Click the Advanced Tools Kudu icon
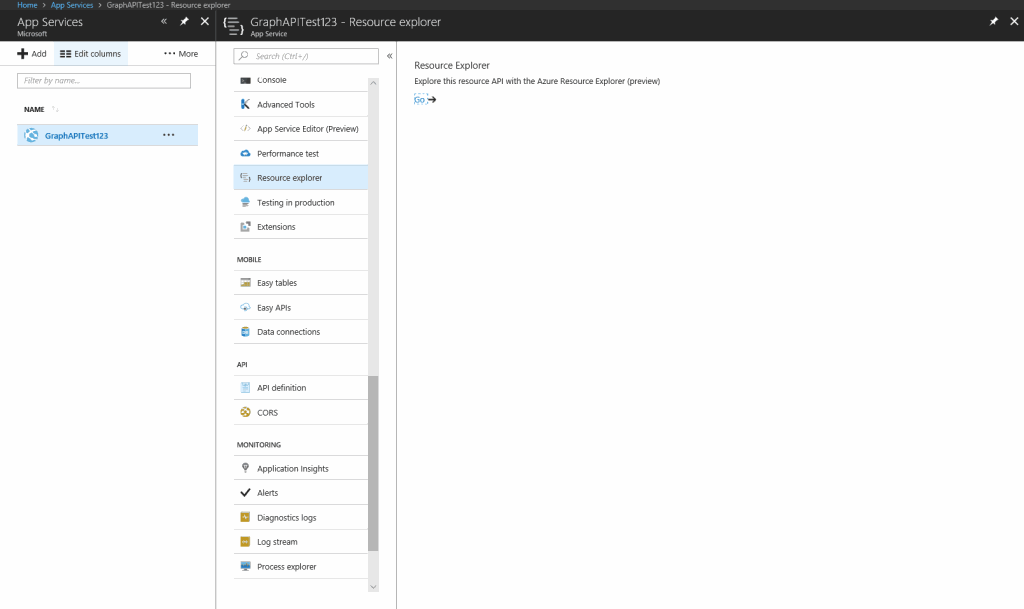The width and height of the screenshot is (1024, 609). (x=246, y=104)
